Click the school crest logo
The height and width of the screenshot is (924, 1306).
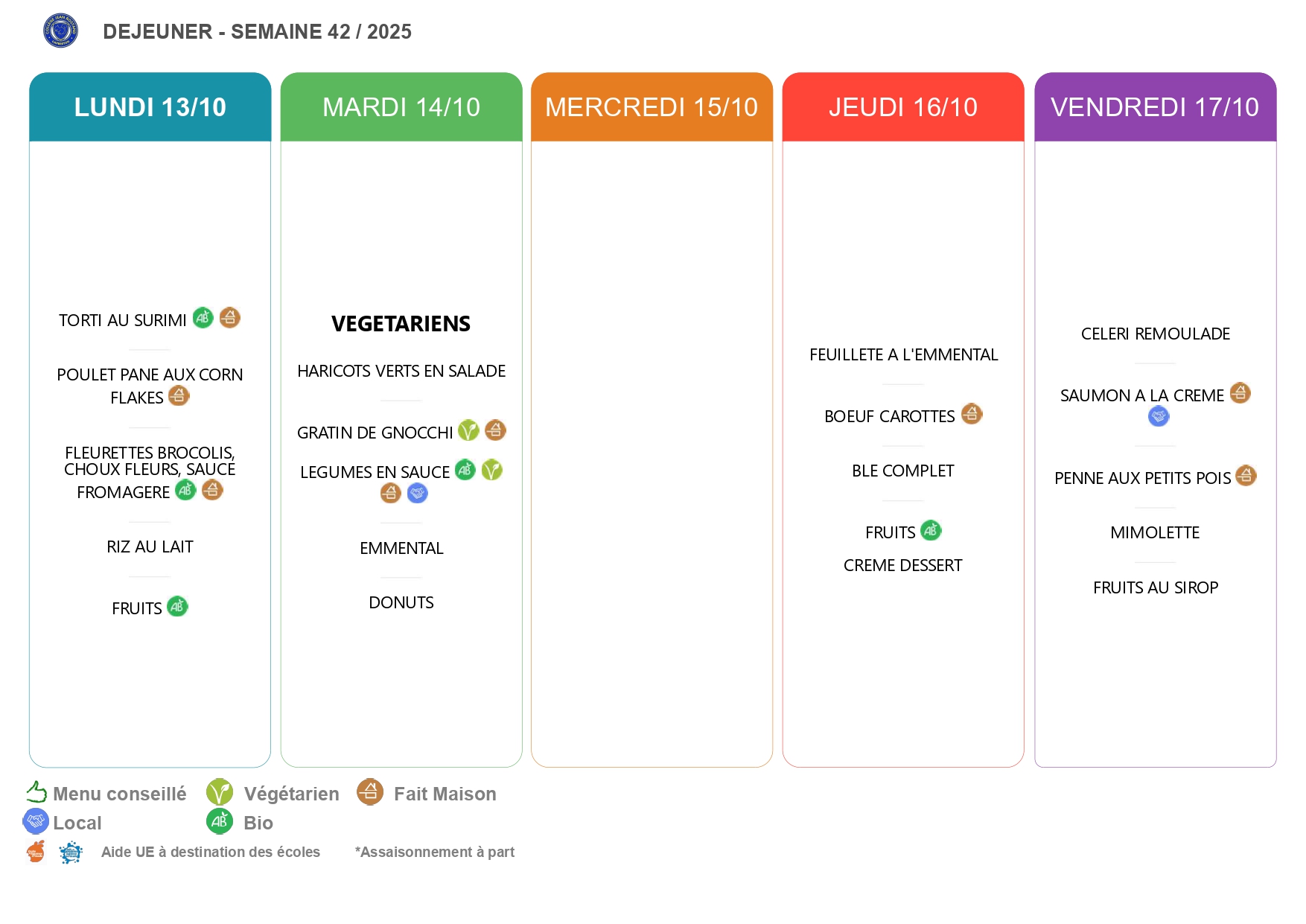[60, 31]
